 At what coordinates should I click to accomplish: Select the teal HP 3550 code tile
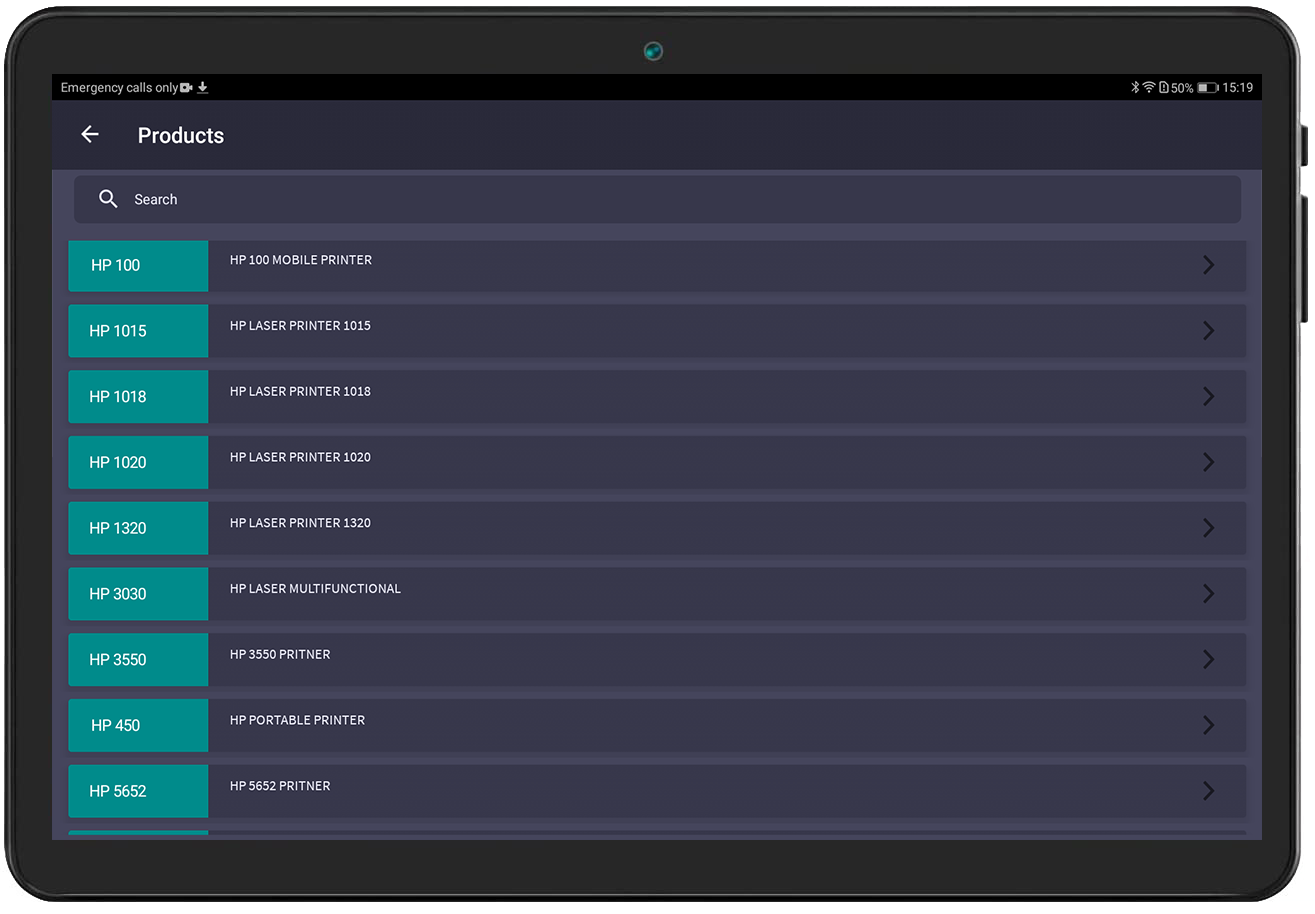coord(138,660)
